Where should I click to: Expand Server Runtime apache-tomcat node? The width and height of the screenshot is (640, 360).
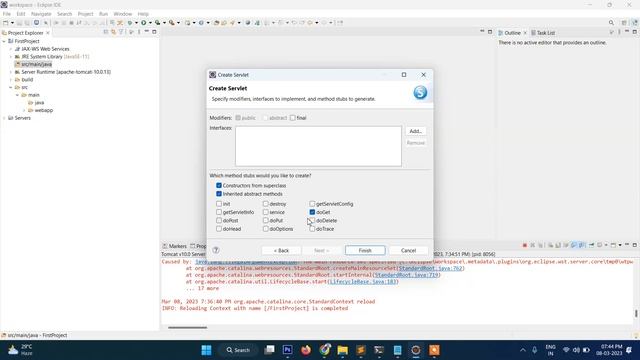(11, 72)
